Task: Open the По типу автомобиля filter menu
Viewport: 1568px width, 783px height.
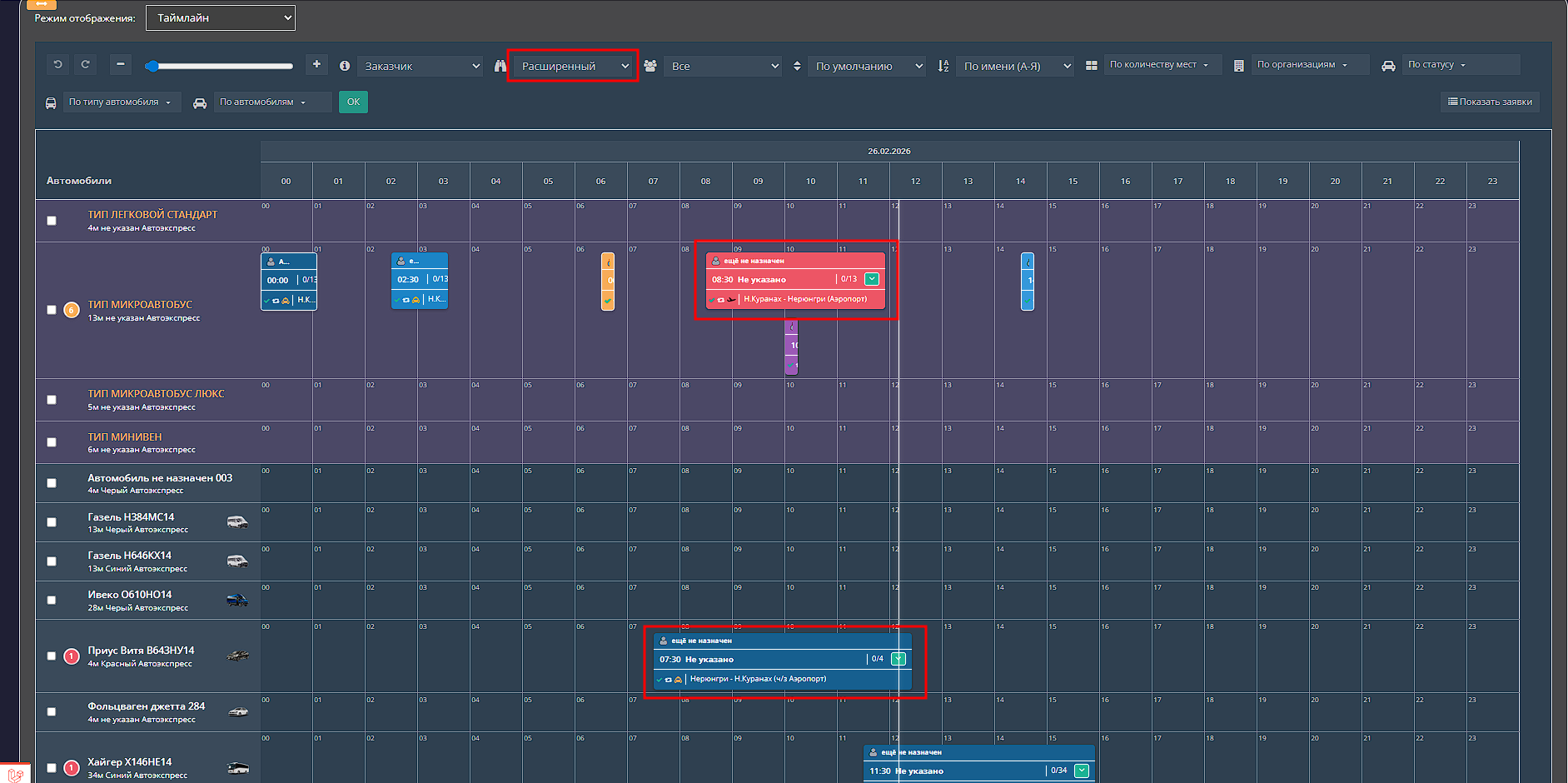Action: (120, 102)
